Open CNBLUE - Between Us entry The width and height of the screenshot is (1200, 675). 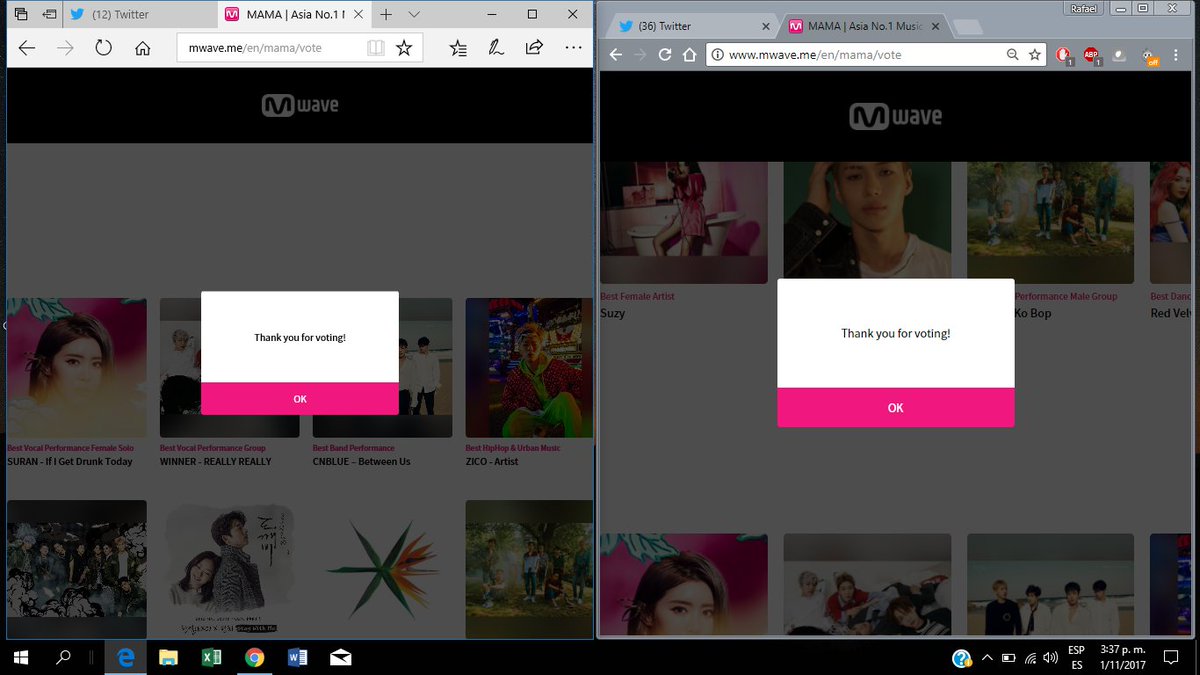point(362,461)
